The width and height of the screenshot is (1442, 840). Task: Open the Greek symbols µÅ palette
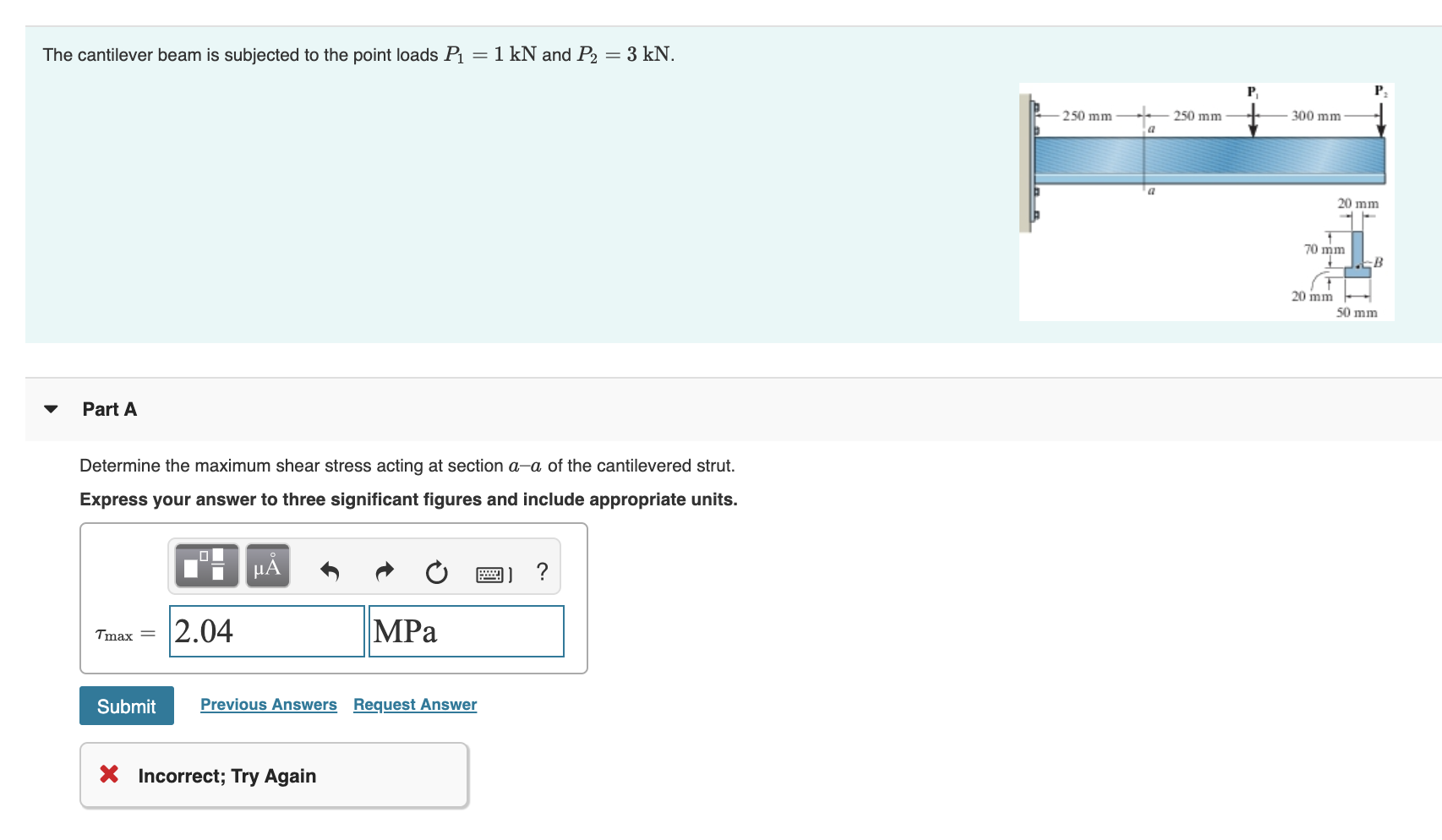tap(268, 565)
